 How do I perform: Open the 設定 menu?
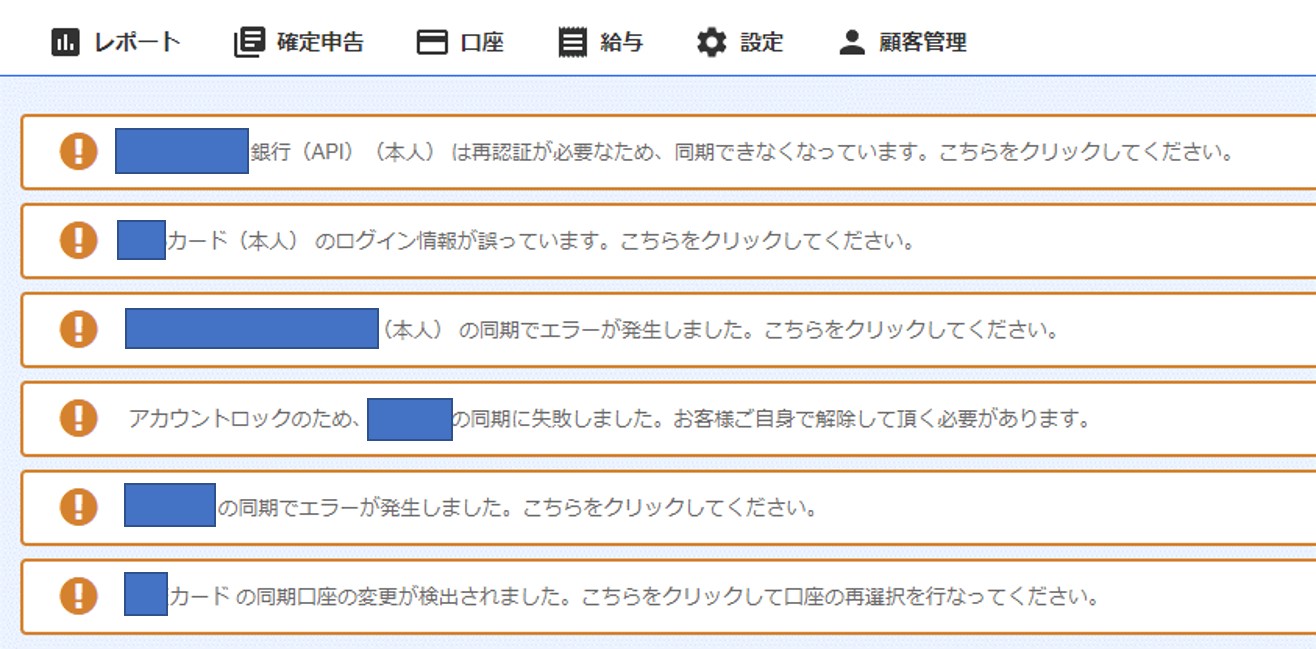click(741, 43)
